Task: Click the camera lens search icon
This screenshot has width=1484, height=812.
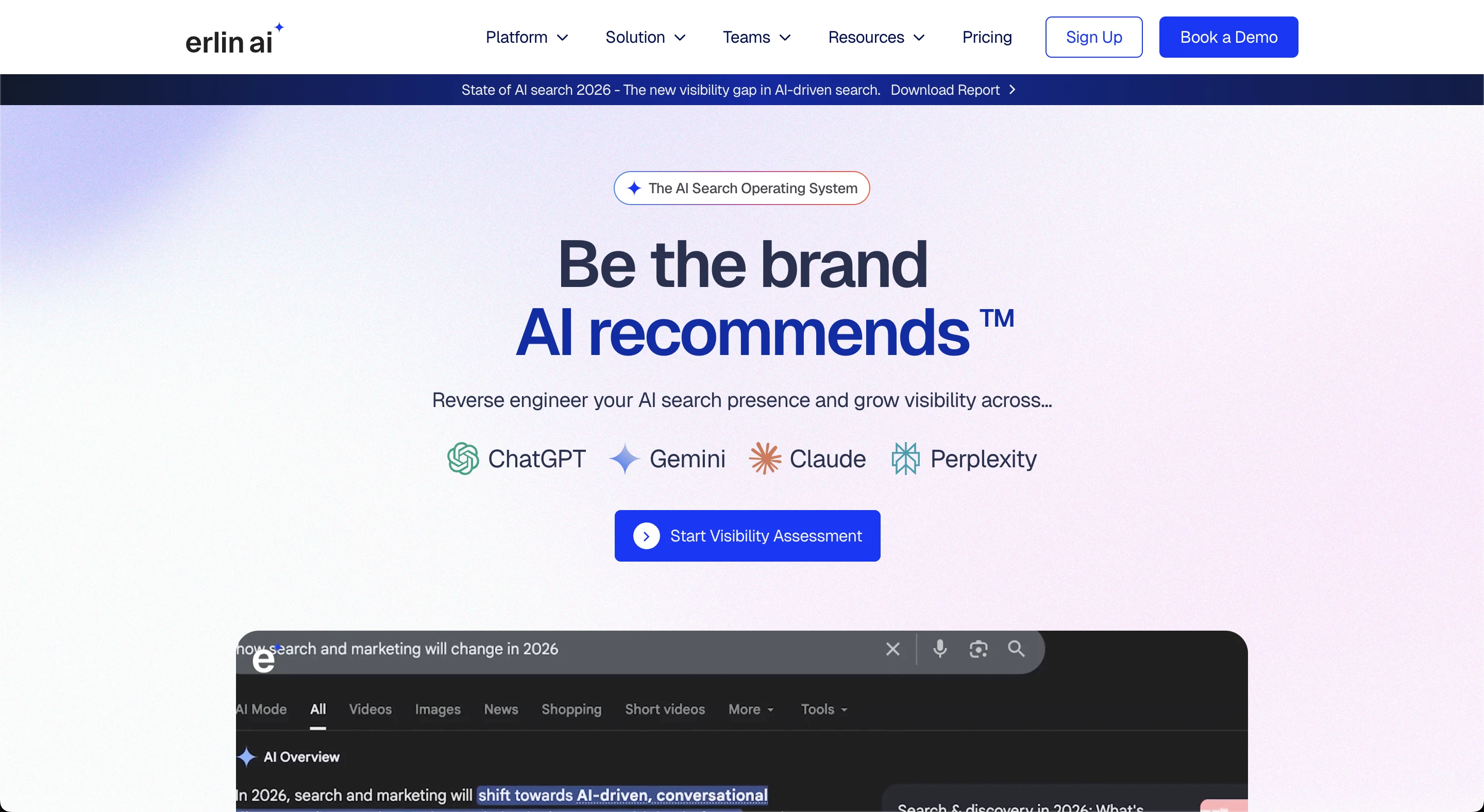Action: click(978, 649)
